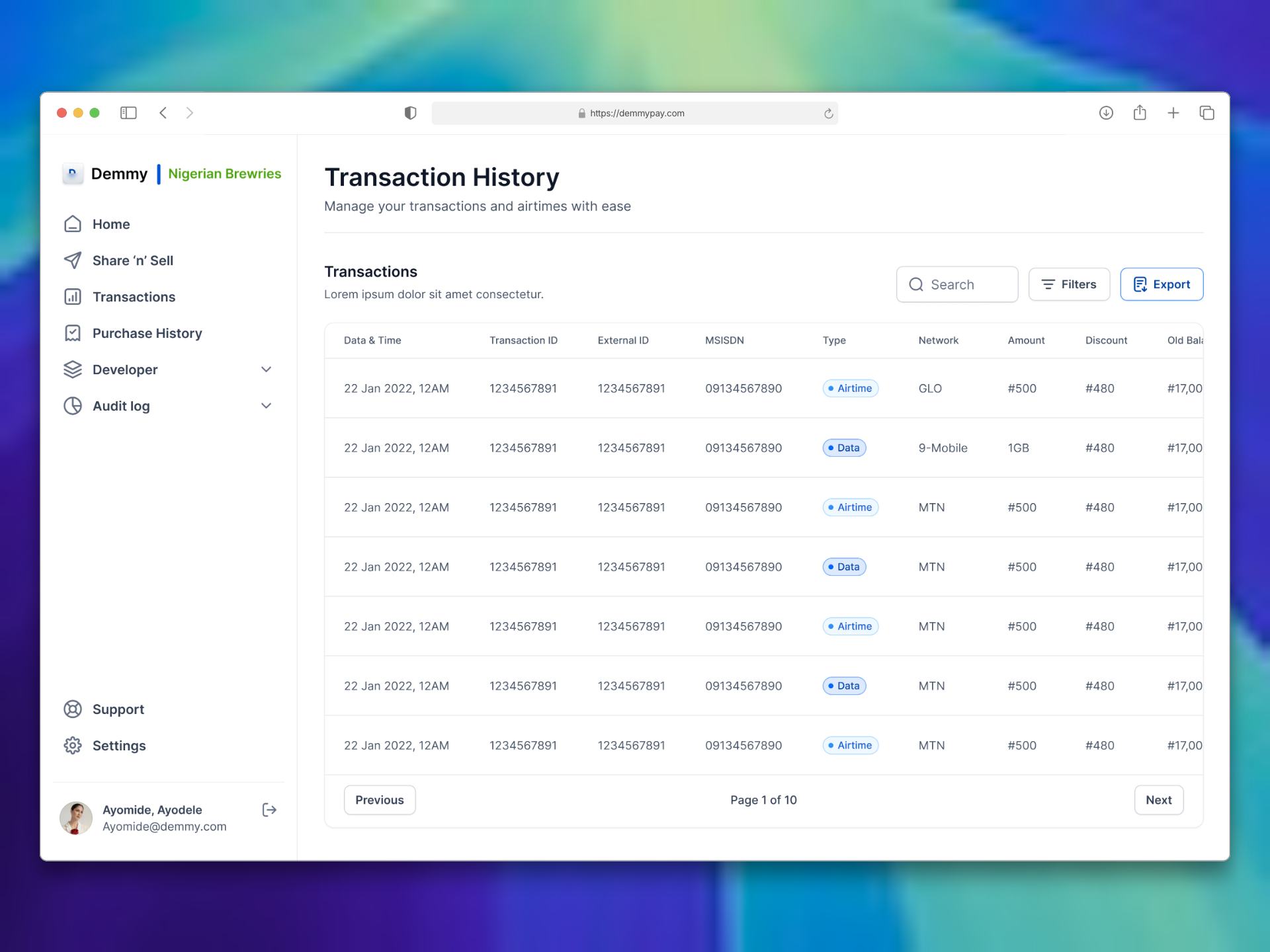Select the Data tag on the 9-Mobile row
Screen dimensions: 1270x952
point(844,448)
